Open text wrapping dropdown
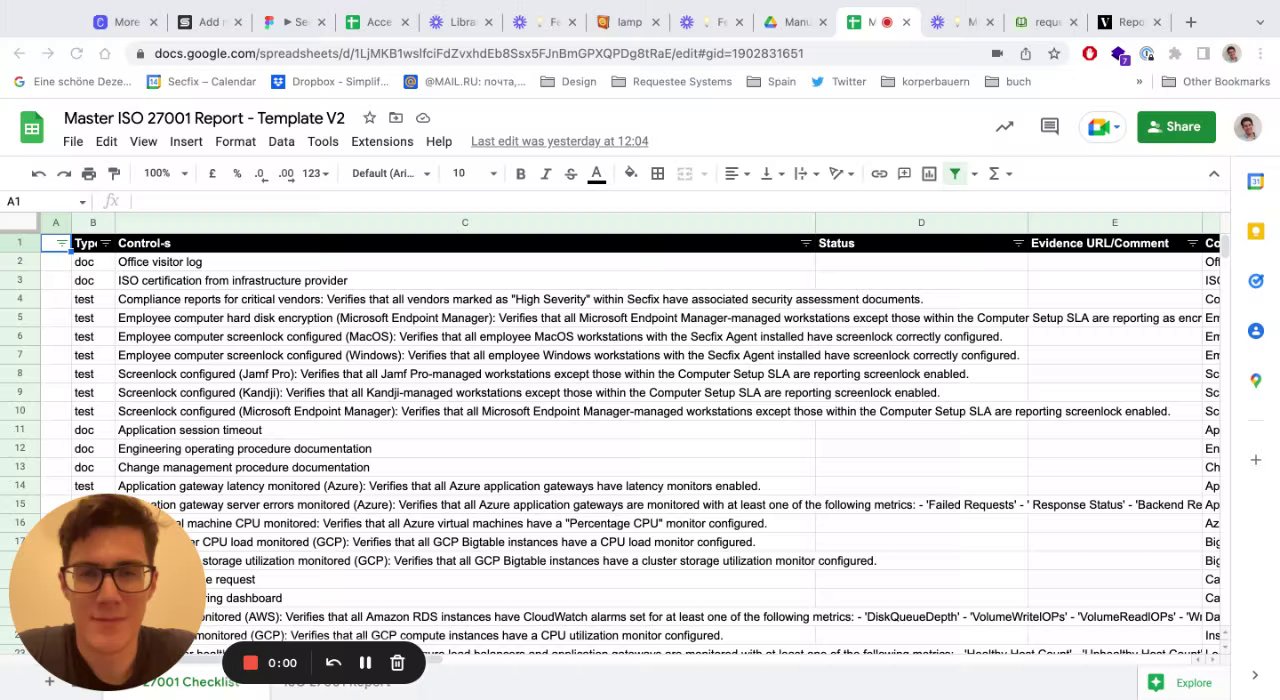The width and height of the screenshot is (1280, 700). [806, 174]
